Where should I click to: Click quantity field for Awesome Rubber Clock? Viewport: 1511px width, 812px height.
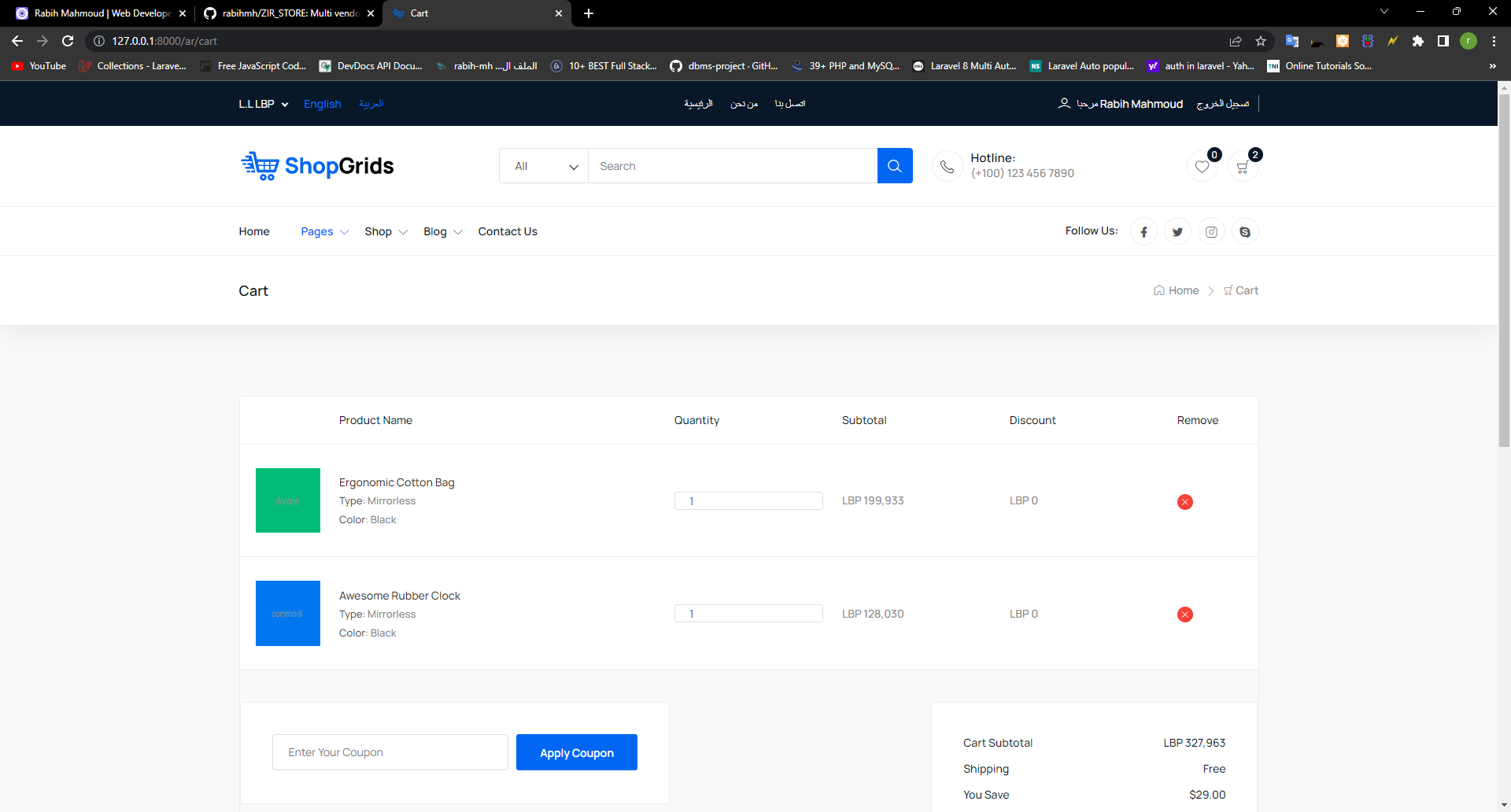click(748, 614)
